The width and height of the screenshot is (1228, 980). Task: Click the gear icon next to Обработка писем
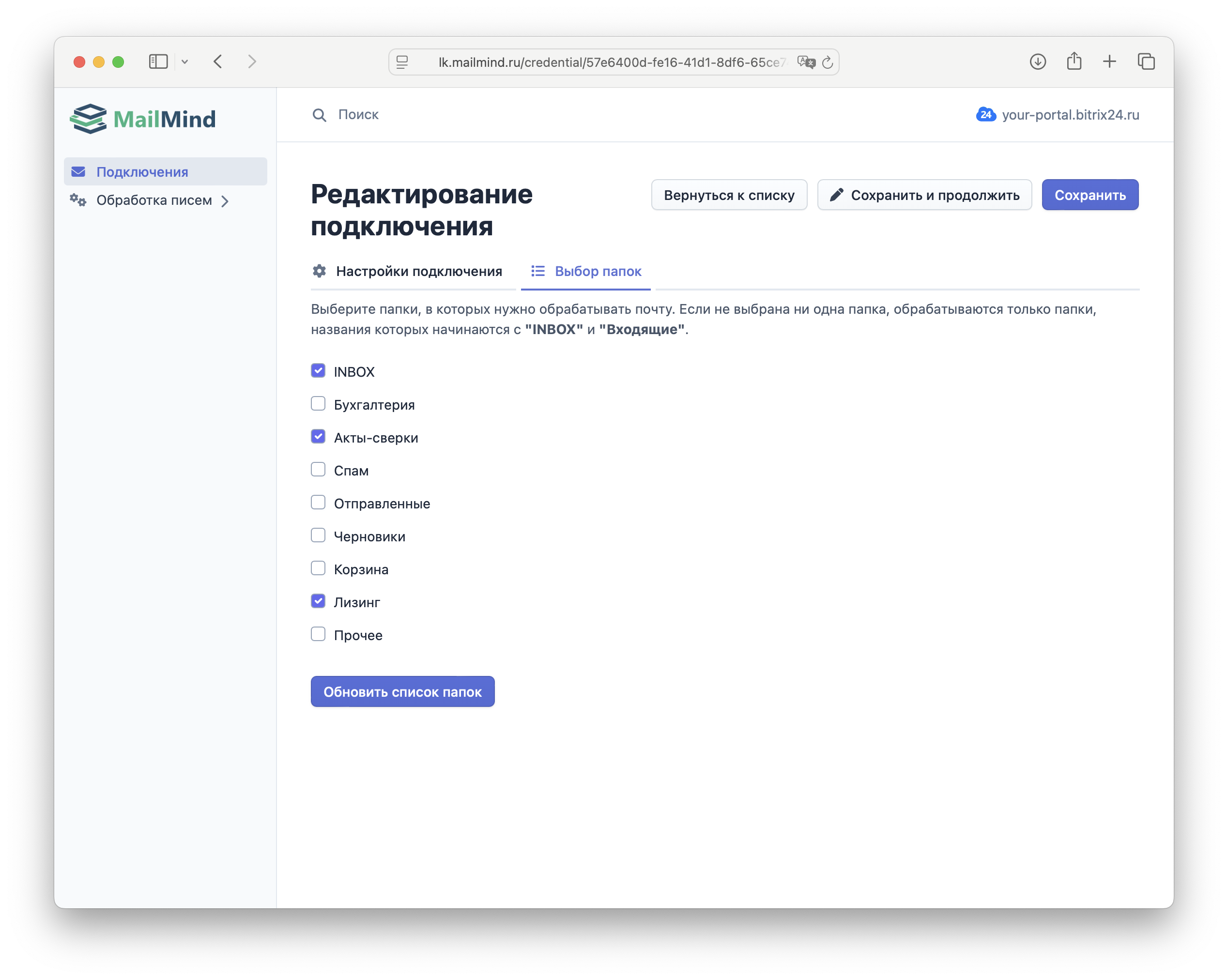77,200
